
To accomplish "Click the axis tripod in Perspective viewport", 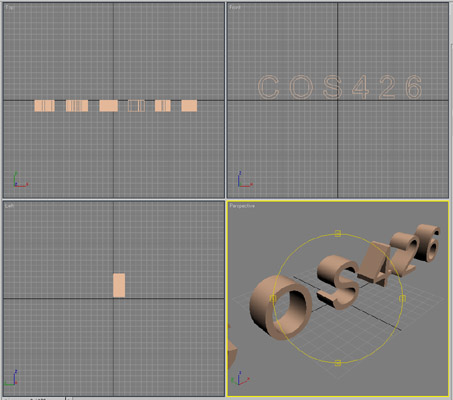I will (240, 378).
